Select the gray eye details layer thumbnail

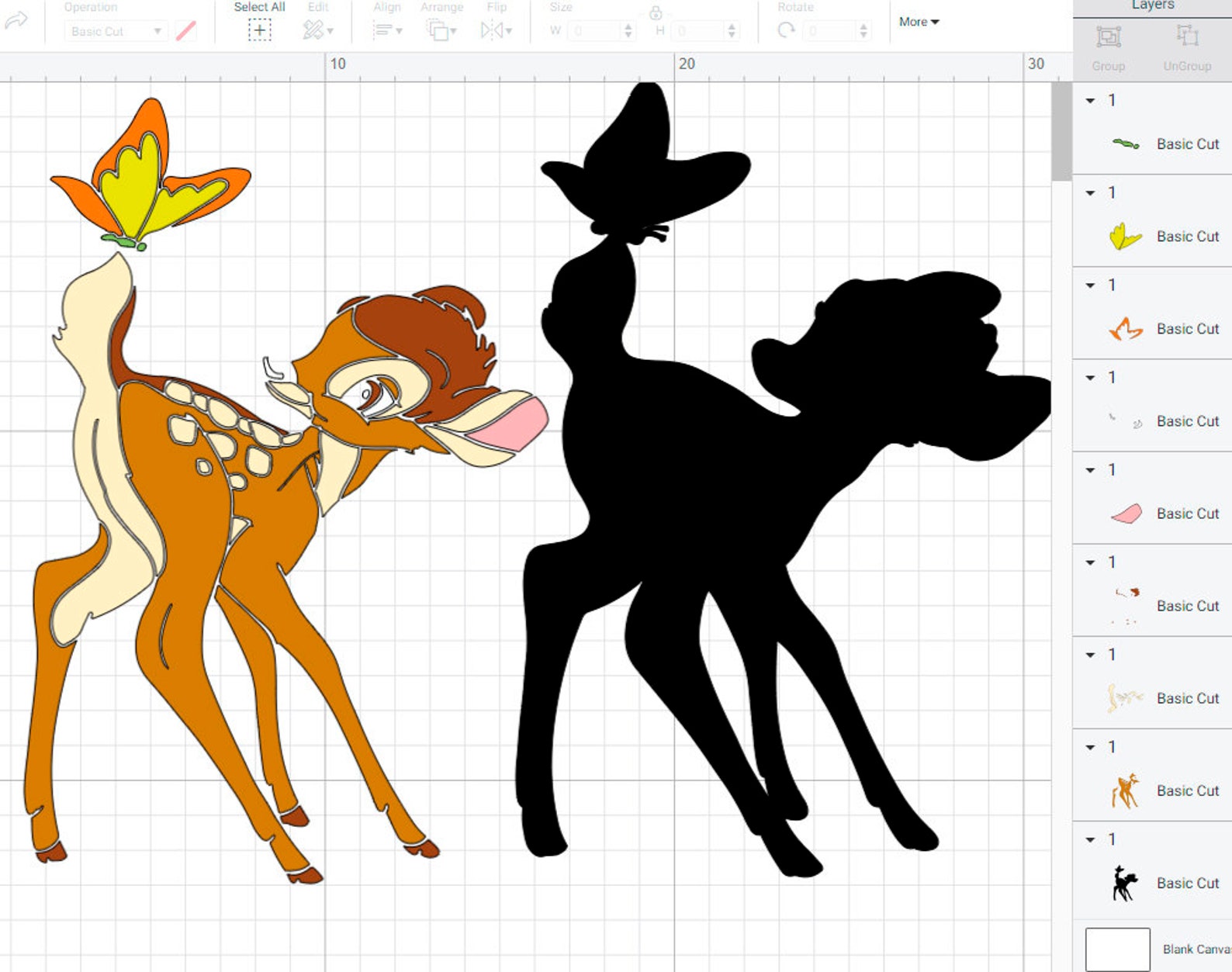tap(1126, 421)
